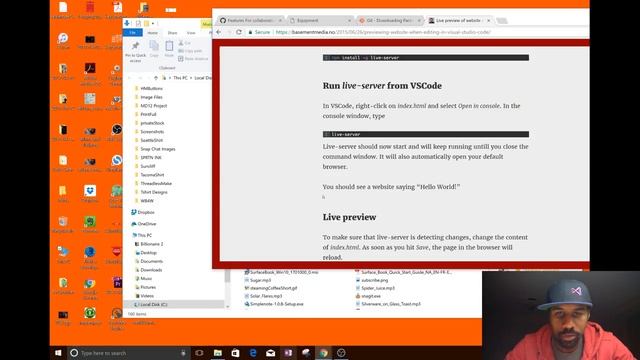
Task: Select Videos under This PC
Action: click(x=147, y=296)
